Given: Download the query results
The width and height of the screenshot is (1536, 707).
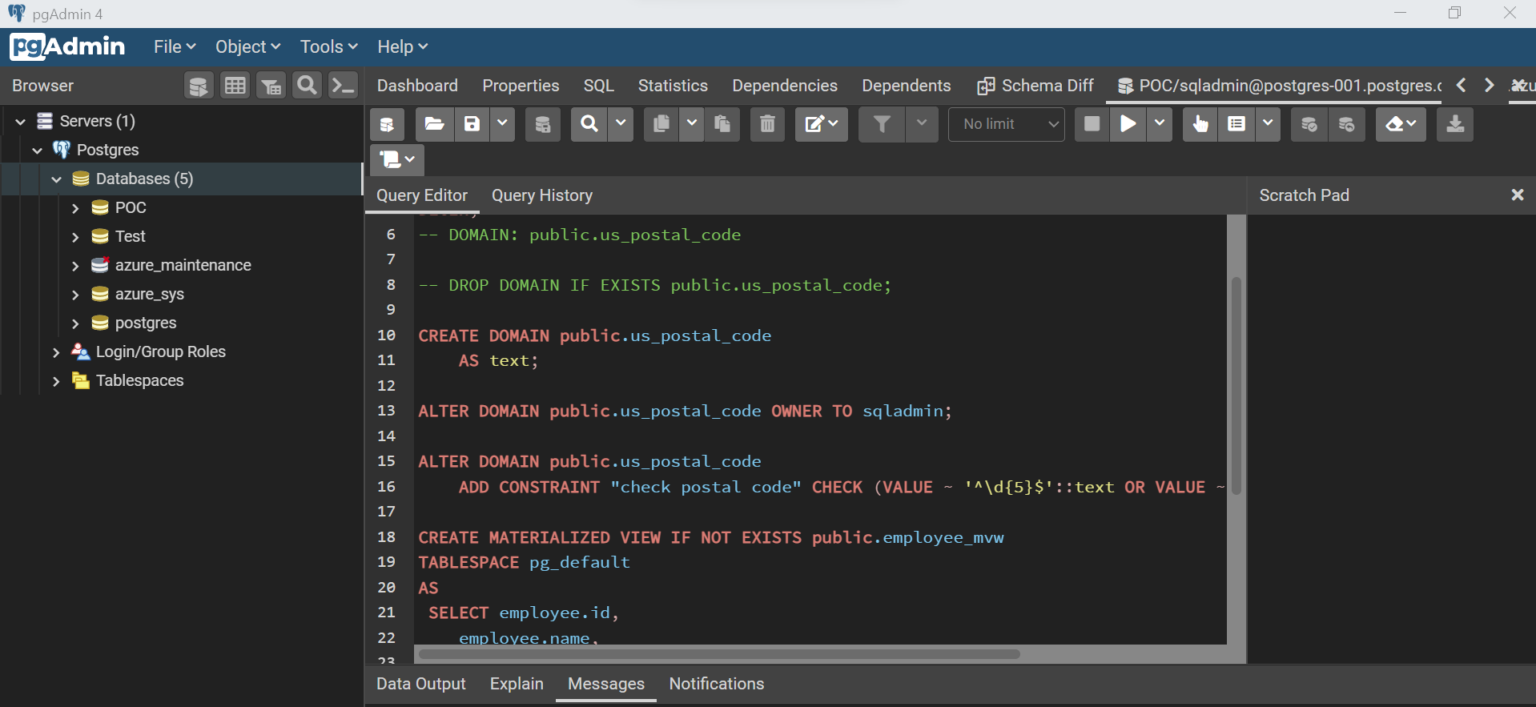Looking at the screenshot, I should (1455, 124).
